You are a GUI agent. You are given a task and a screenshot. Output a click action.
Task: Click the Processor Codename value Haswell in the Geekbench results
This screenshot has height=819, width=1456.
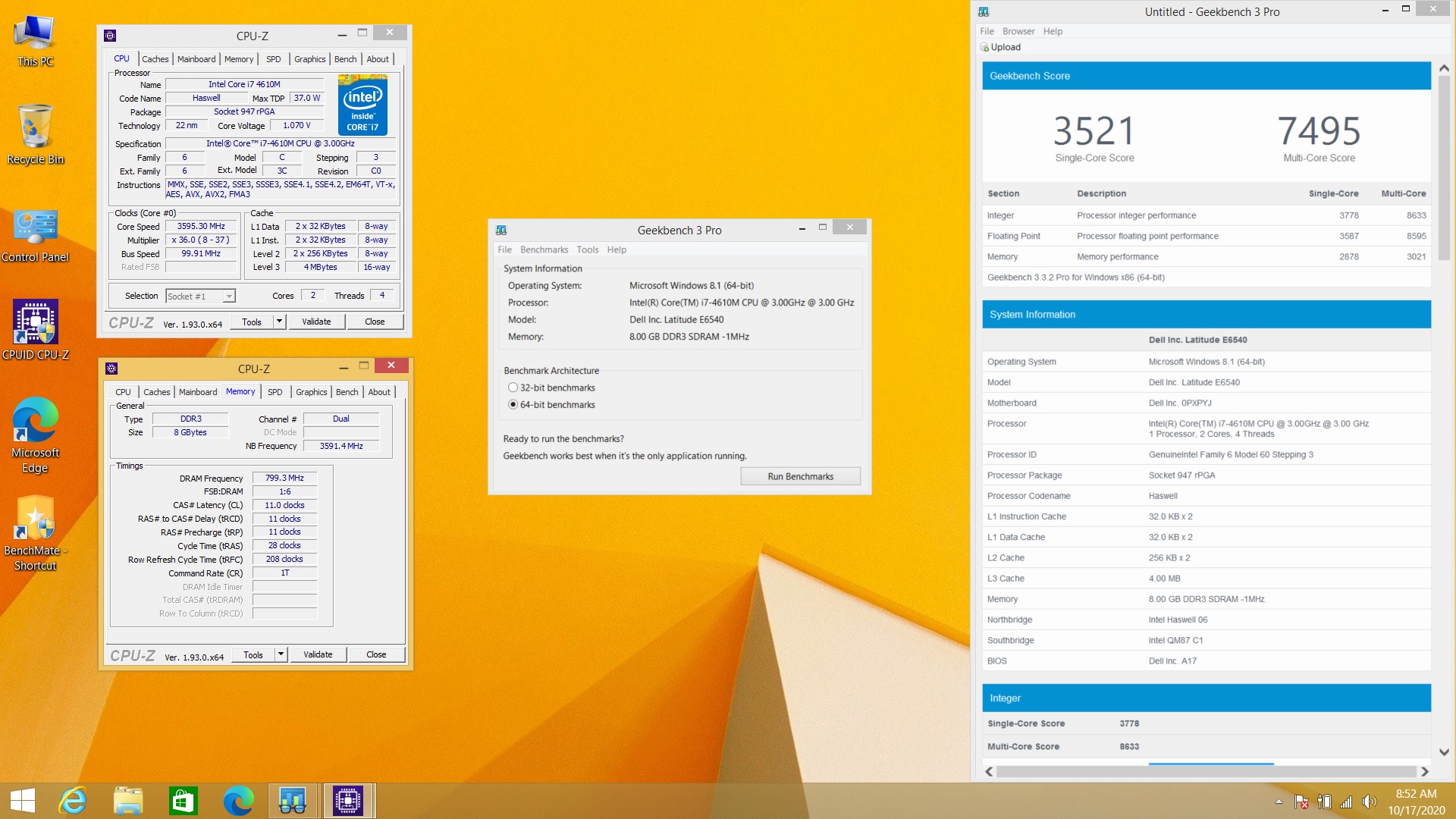[1163, 496]
